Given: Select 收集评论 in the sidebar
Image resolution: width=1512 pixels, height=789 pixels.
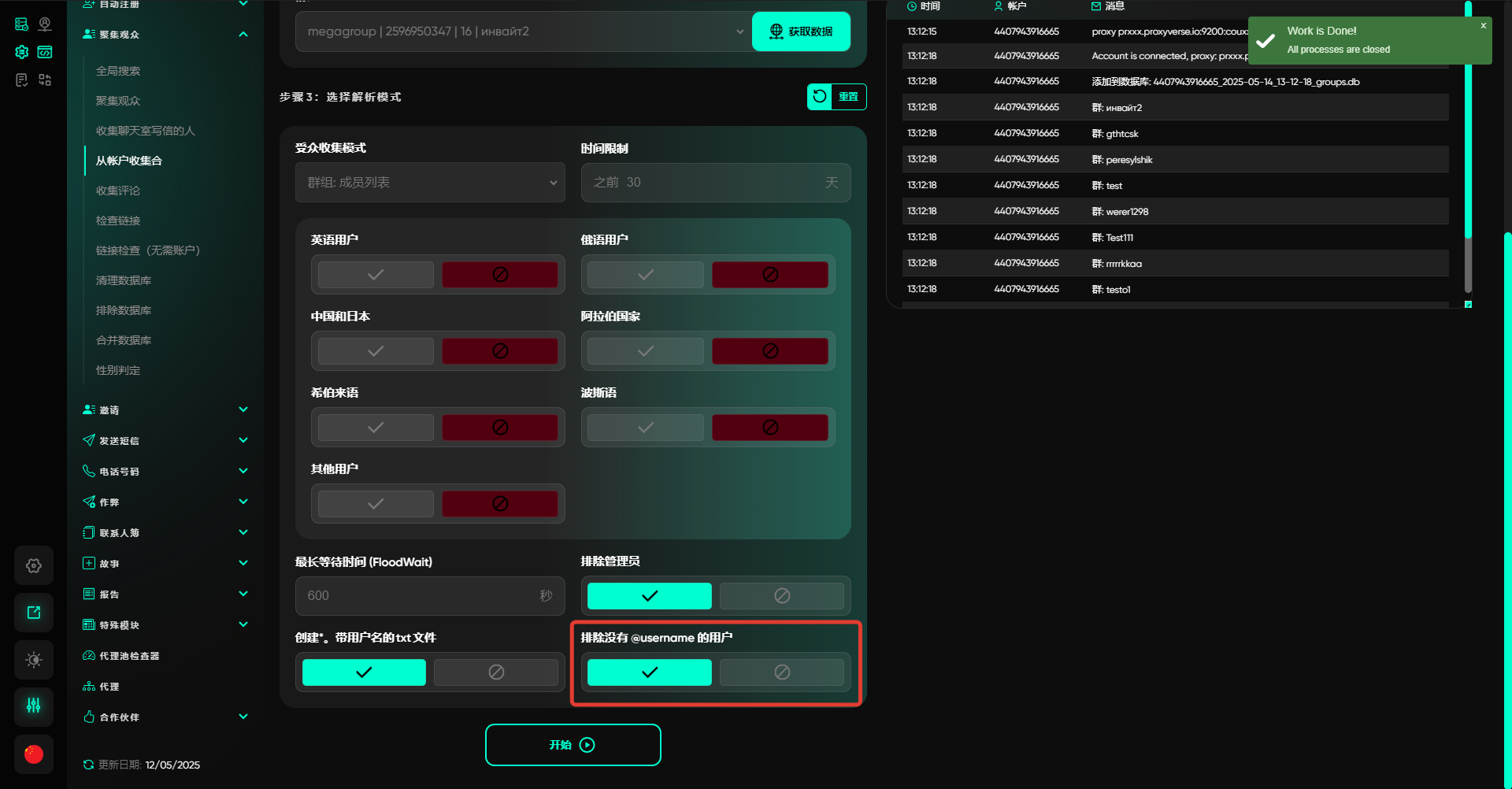Looking at the screenshot, I should click(x=118, y=191).
